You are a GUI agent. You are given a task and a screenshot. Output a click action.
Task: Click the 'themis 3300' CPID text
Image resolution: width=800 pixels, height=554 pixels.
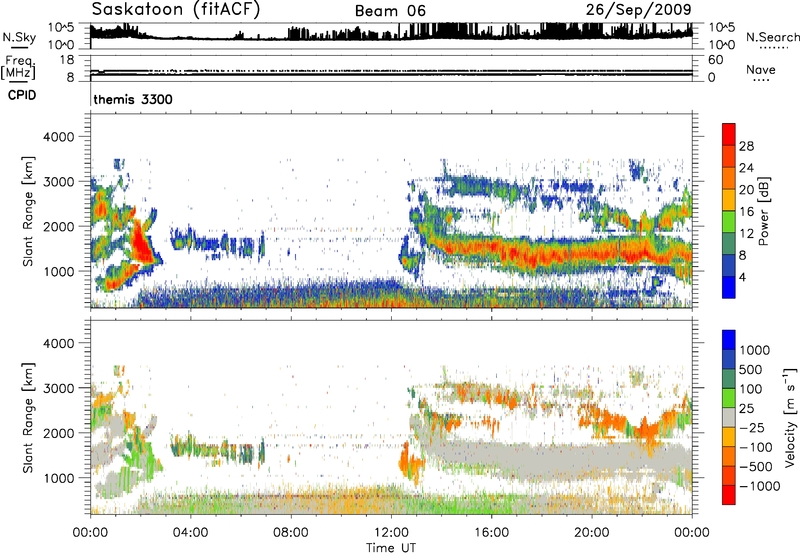coord(133,99)
